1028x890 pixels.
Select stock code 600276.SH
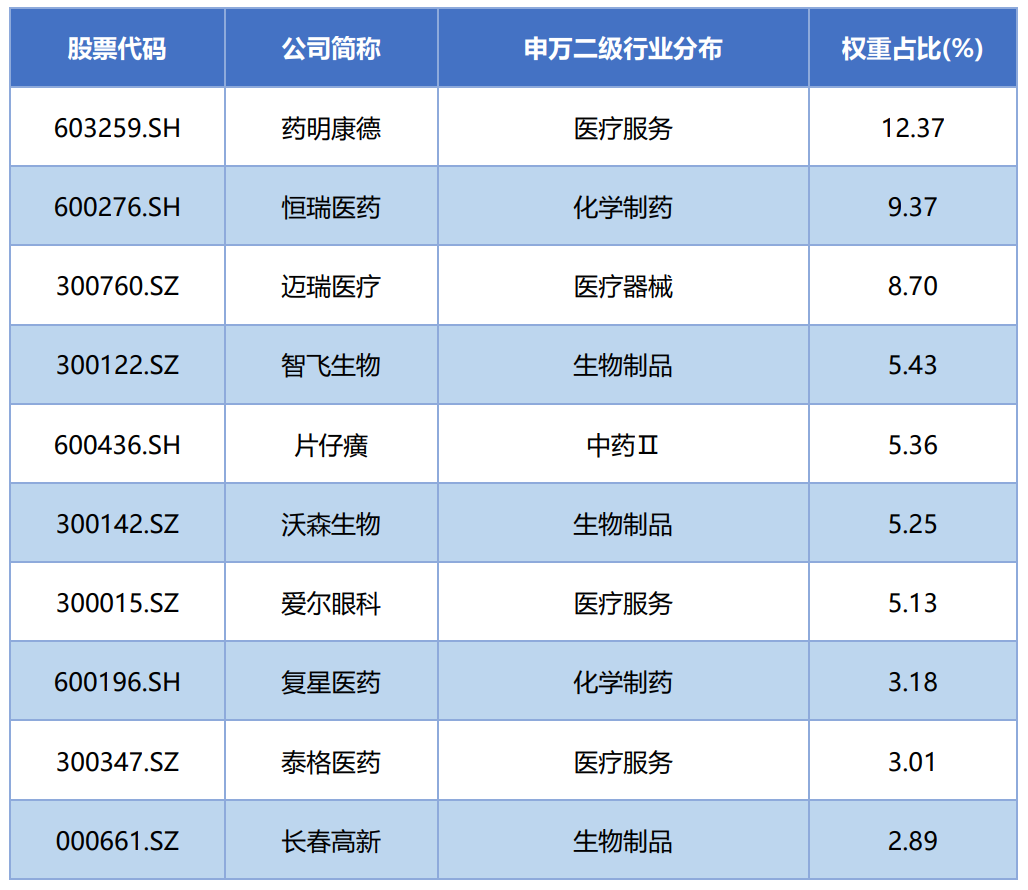click(x=117, y=207)
